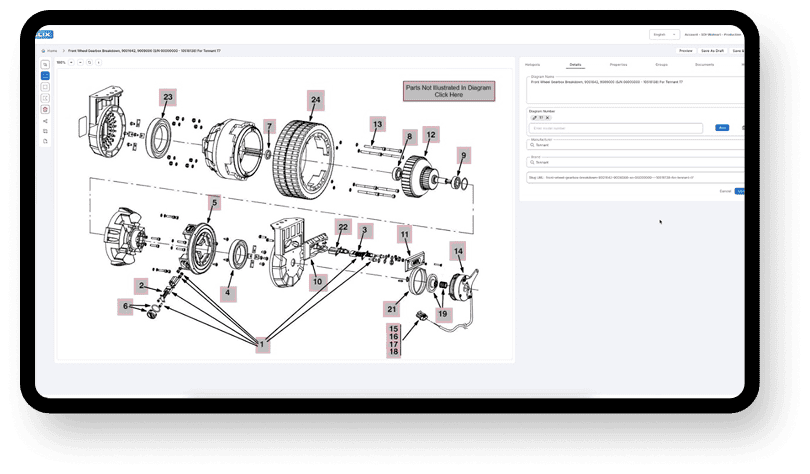Select hotspot 10 on the diagram
810x474 pixels.
pyautogui.click(x=318, y=282)
